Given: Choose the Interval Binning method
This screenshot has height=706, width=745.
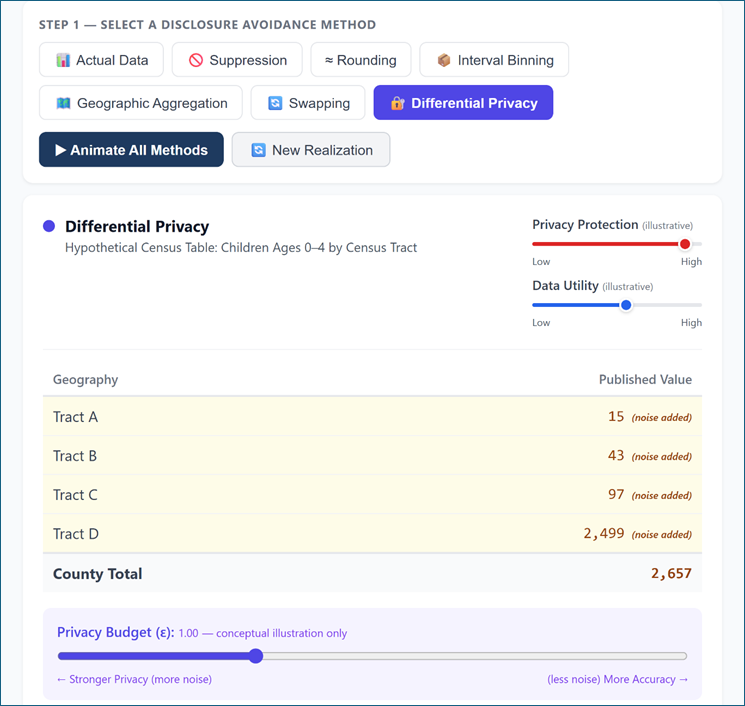Looking at the screenshot, I should [494, 60].
